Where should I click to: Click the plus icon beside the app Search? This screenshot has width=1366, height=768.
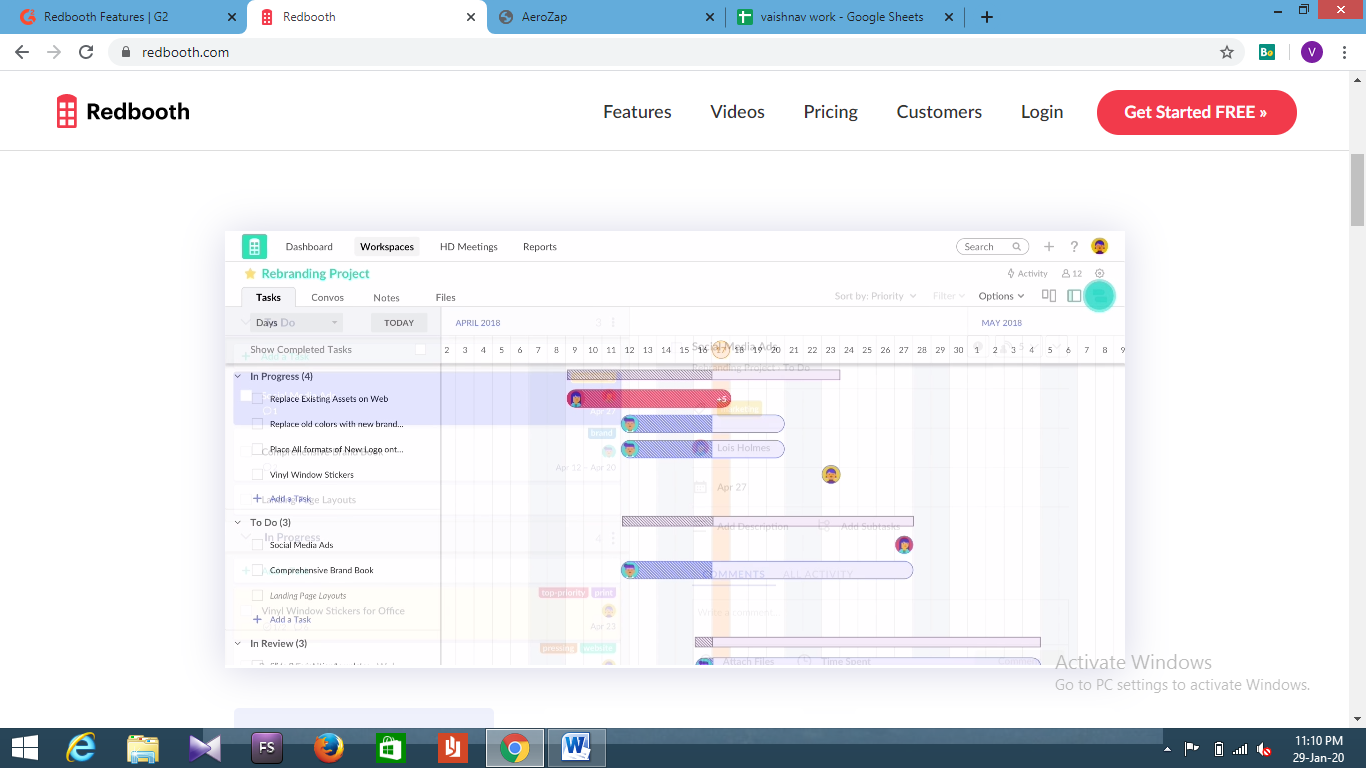point(1049,247)
